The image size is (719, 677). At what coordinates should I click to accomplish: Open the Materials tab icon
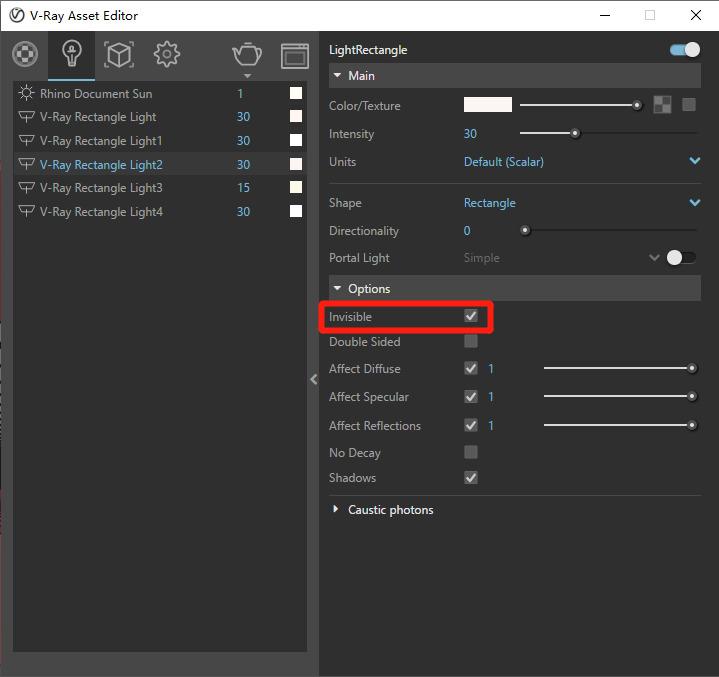[x=25, y=54]
